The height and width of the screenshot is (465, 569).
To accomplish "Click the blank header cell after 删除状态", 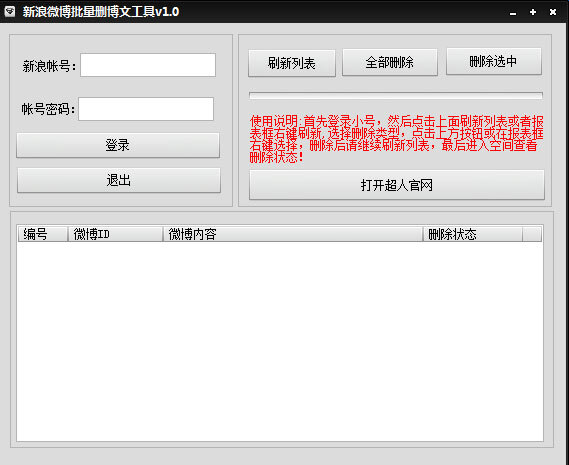I will [x=532, y=234].
